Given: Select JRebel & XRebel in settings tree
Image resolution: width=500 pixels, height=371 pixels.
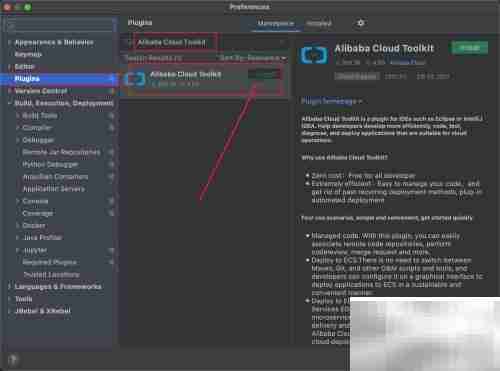Looking at the screenshot, I should pyautogui.click(x=43, y=311).
